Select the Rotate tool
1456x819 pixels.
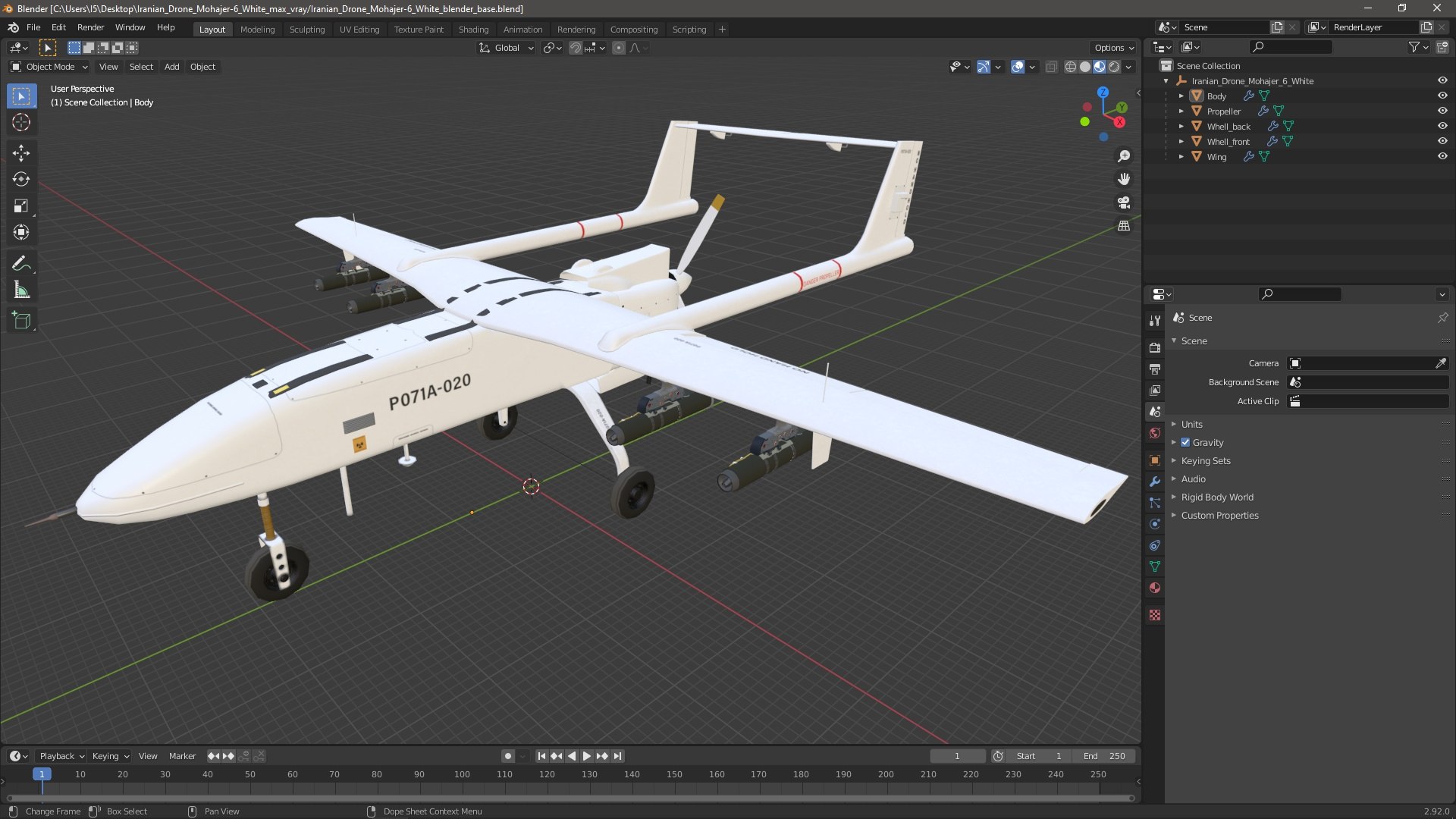click(21, 180)
